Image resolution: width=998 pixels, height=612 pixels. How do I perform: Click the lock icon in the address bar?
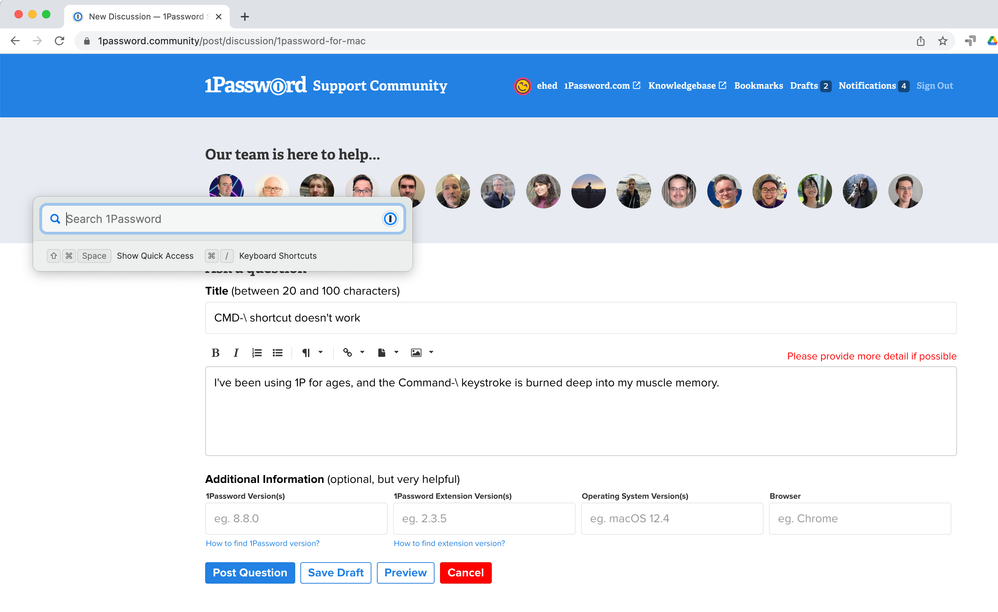coord(87,41)
